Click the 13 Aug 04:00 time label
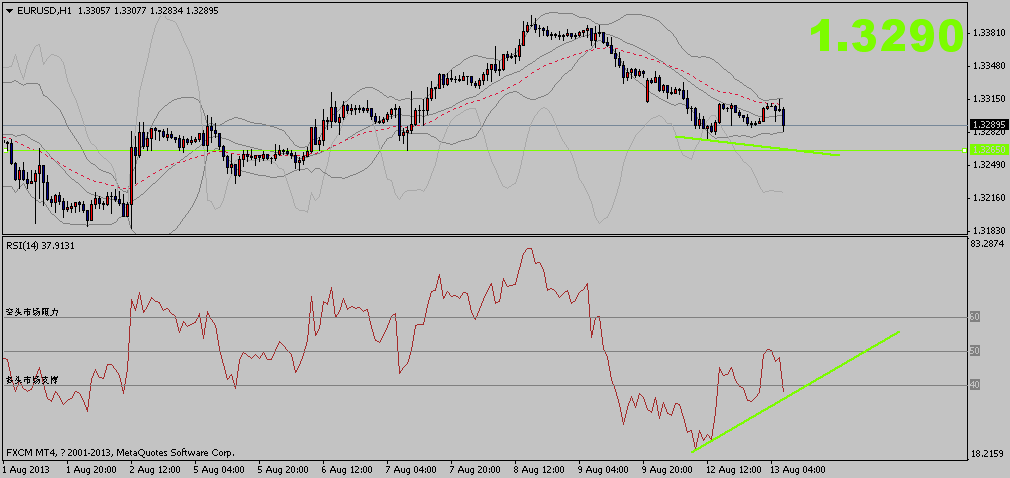Screen dimensions: 1010x478 tap(799, 468)
